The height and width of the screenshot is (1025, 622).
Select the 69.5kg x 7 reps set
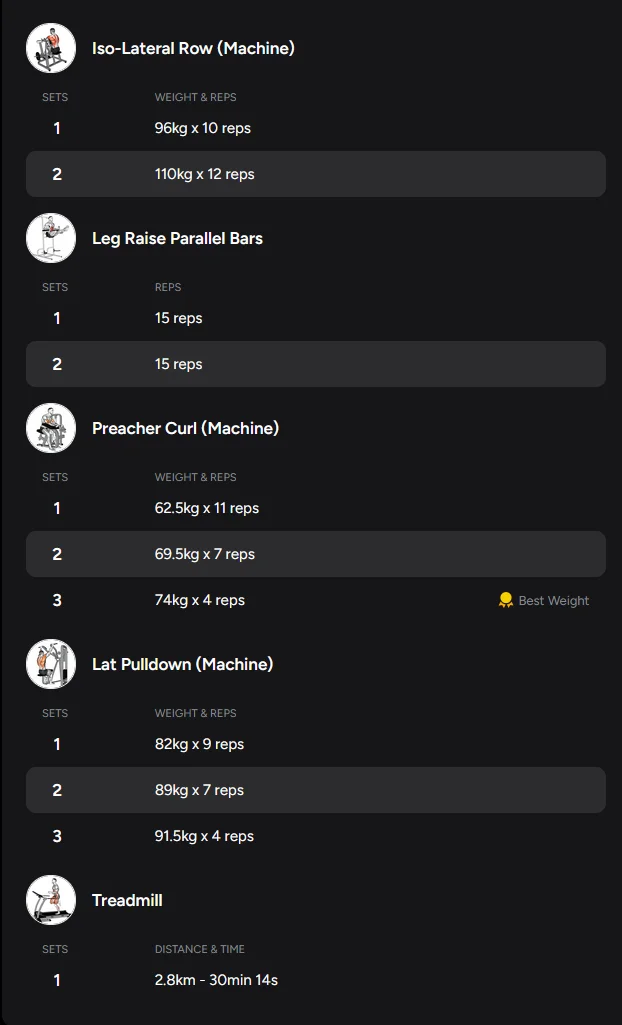pyautogui.click(x=315, y=554)
